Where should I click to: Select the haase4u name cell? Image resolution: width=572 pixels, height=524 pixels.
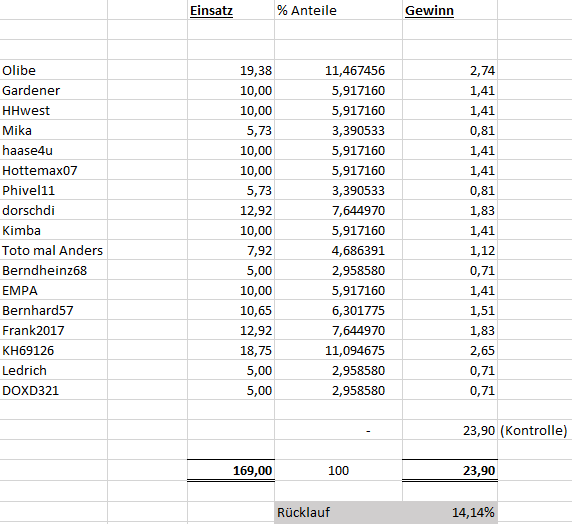(54, 150)
